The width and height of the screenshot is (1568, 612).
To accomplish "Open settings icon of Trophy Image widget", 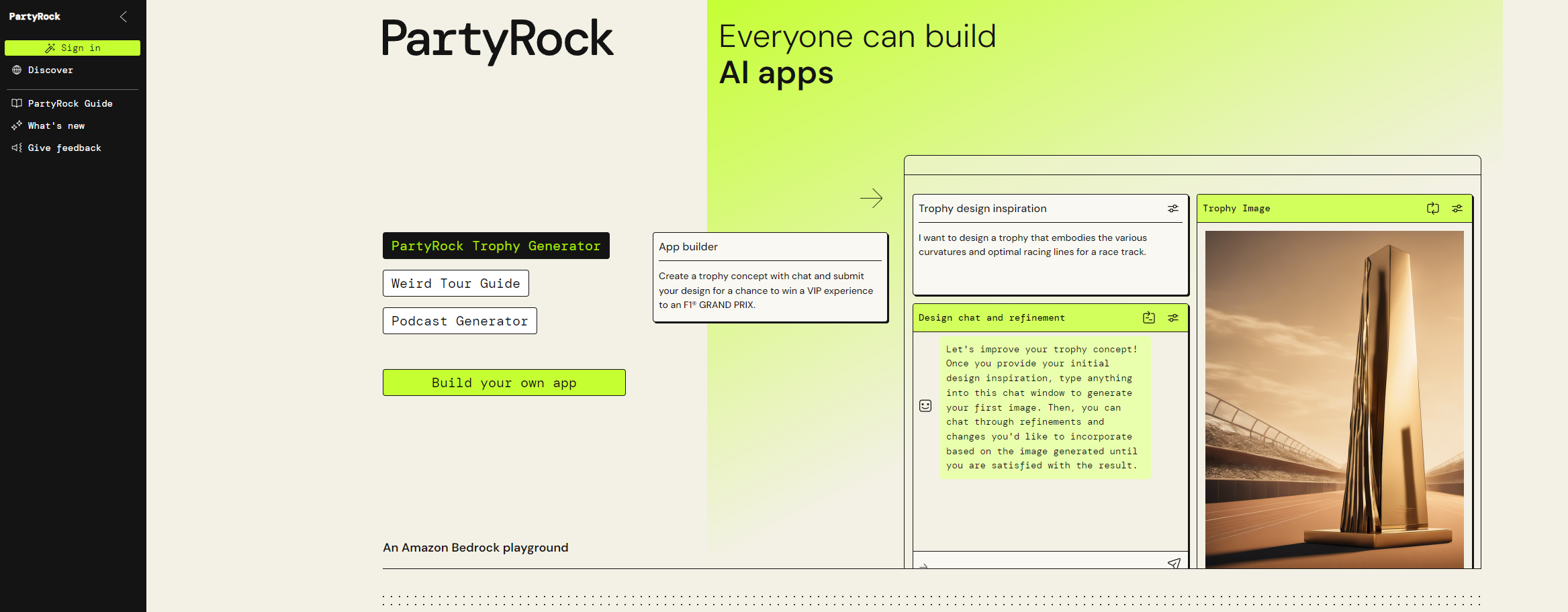I will click(x=1457, y=209).
